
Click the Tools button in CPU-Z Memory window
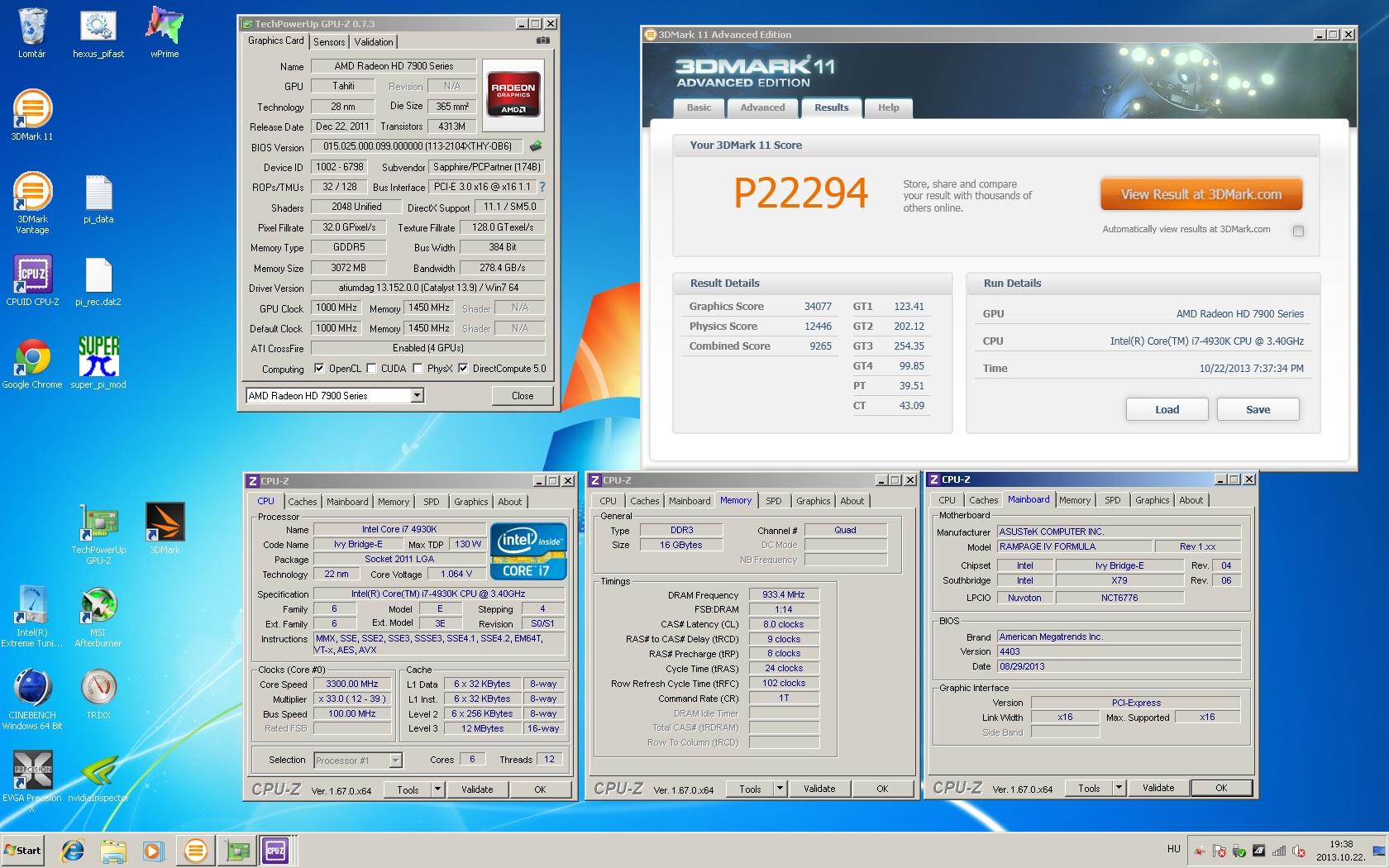(750, 789)
